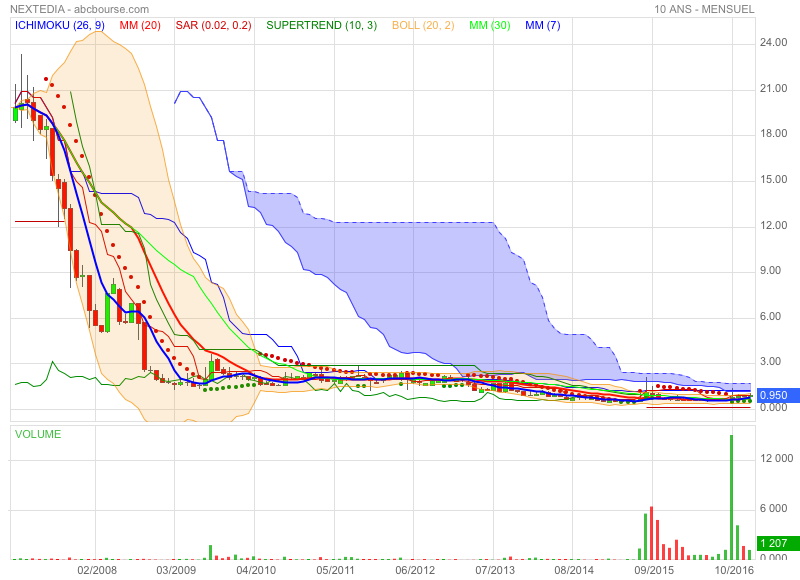Click the 18.00 price axis label
800x580 pixels.
point(773,134)
